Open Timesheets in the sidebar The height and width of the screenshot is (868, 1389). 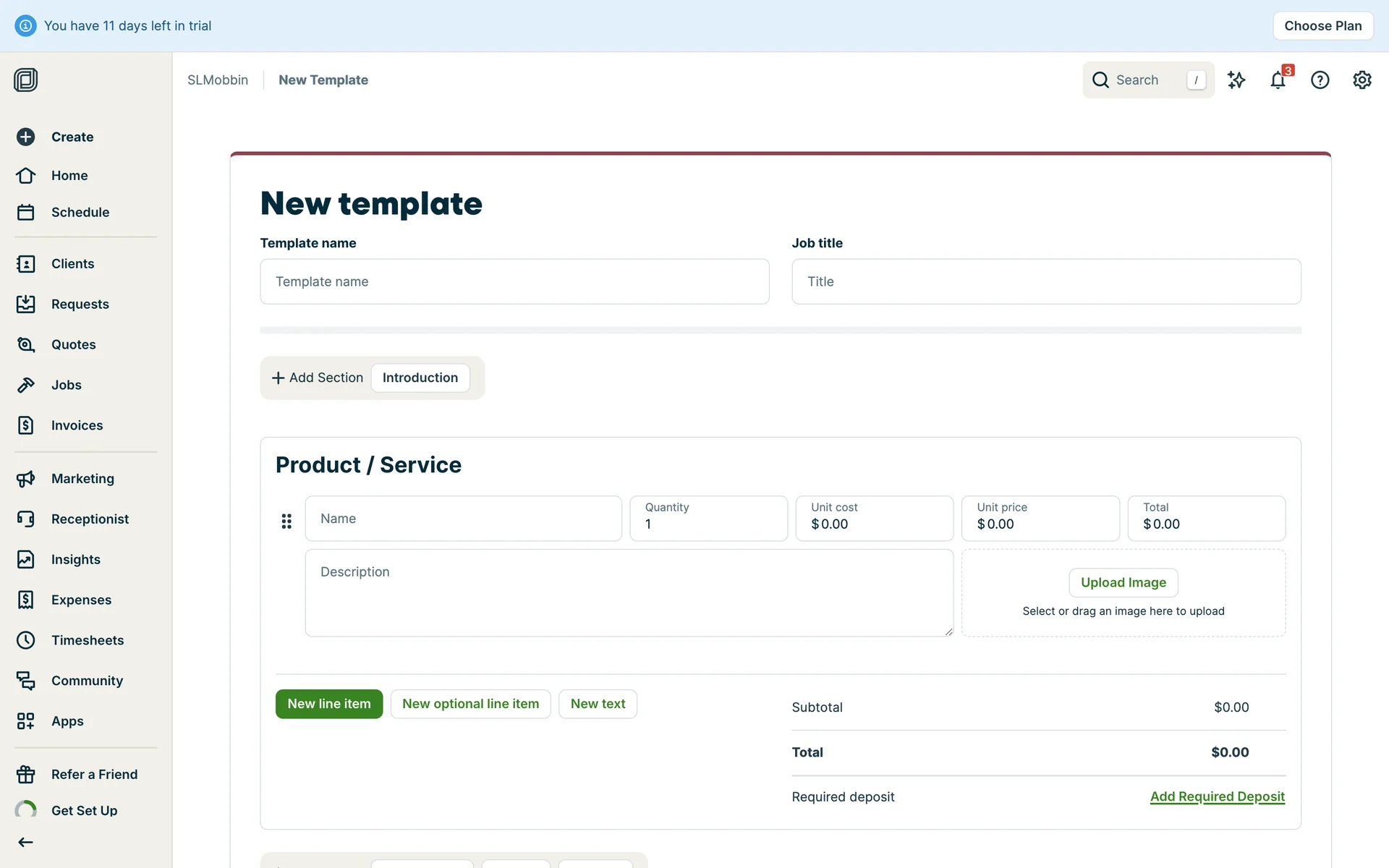click(87, 640)
